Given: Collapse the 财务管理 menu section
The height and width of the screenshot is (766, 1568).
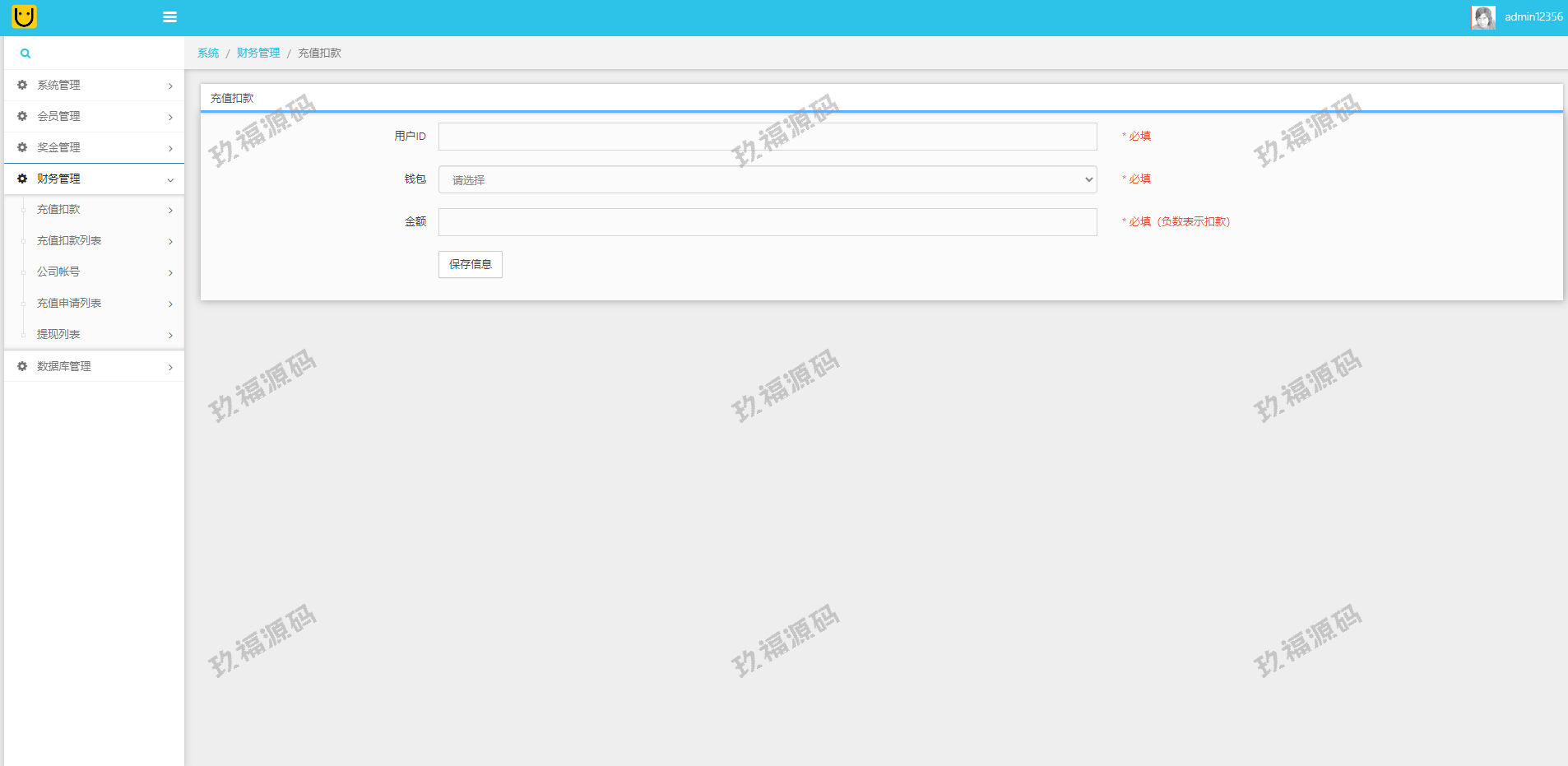Looking at the screenshot, I should 170,180.
